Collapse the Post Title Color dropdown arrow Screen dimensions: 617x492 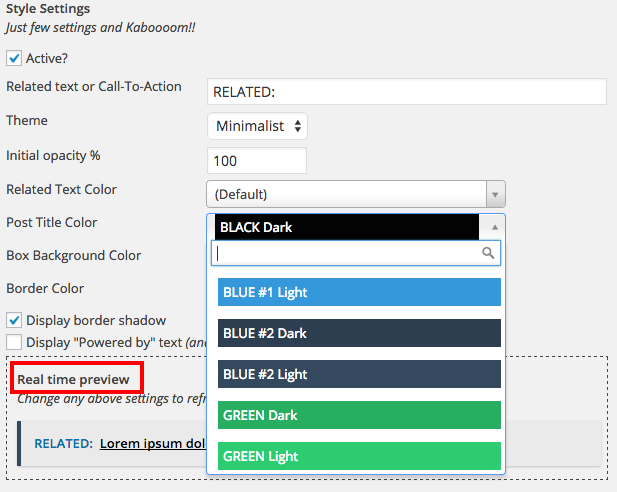[x=493, y=227]
